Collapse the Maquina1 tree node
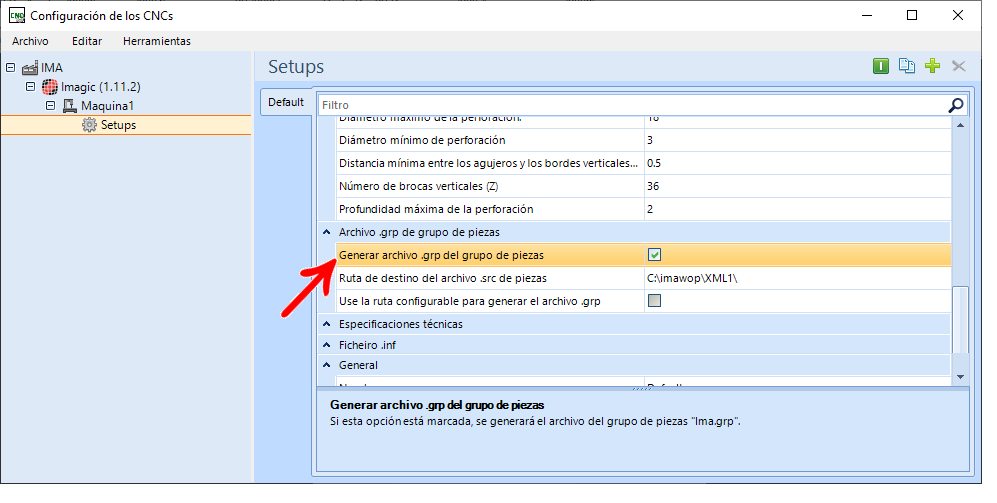Viewport: 997px width, 503px height. [x=50, y=106]
